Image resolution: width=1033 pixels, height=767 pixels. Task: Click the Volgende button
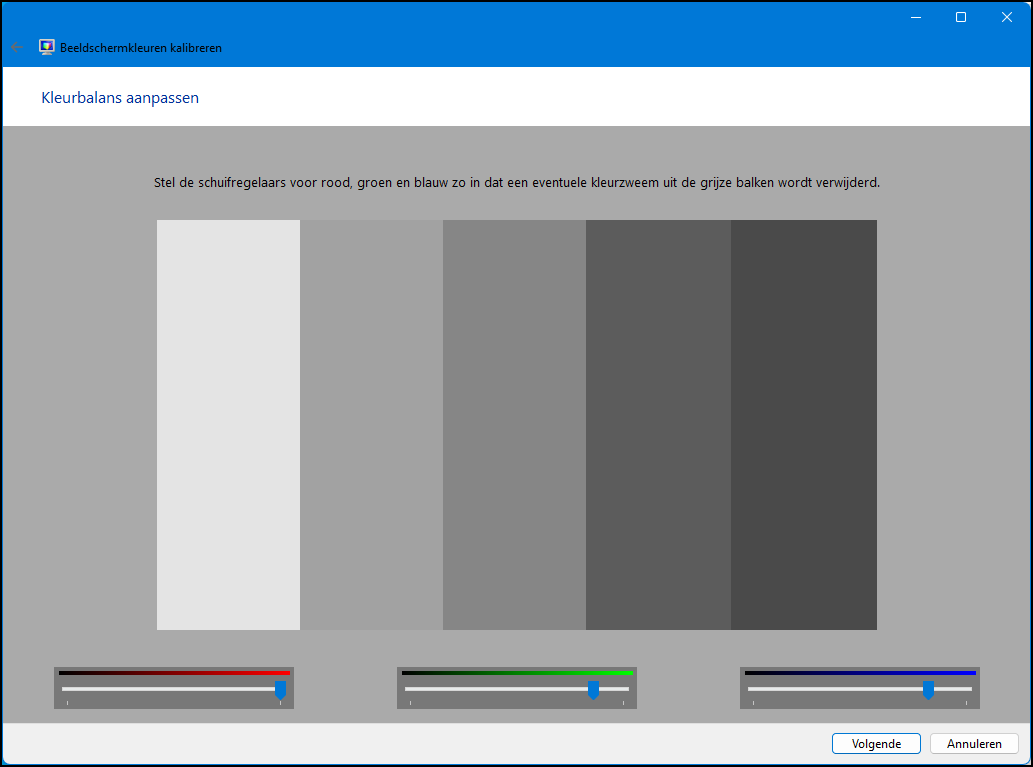[876, 743]
